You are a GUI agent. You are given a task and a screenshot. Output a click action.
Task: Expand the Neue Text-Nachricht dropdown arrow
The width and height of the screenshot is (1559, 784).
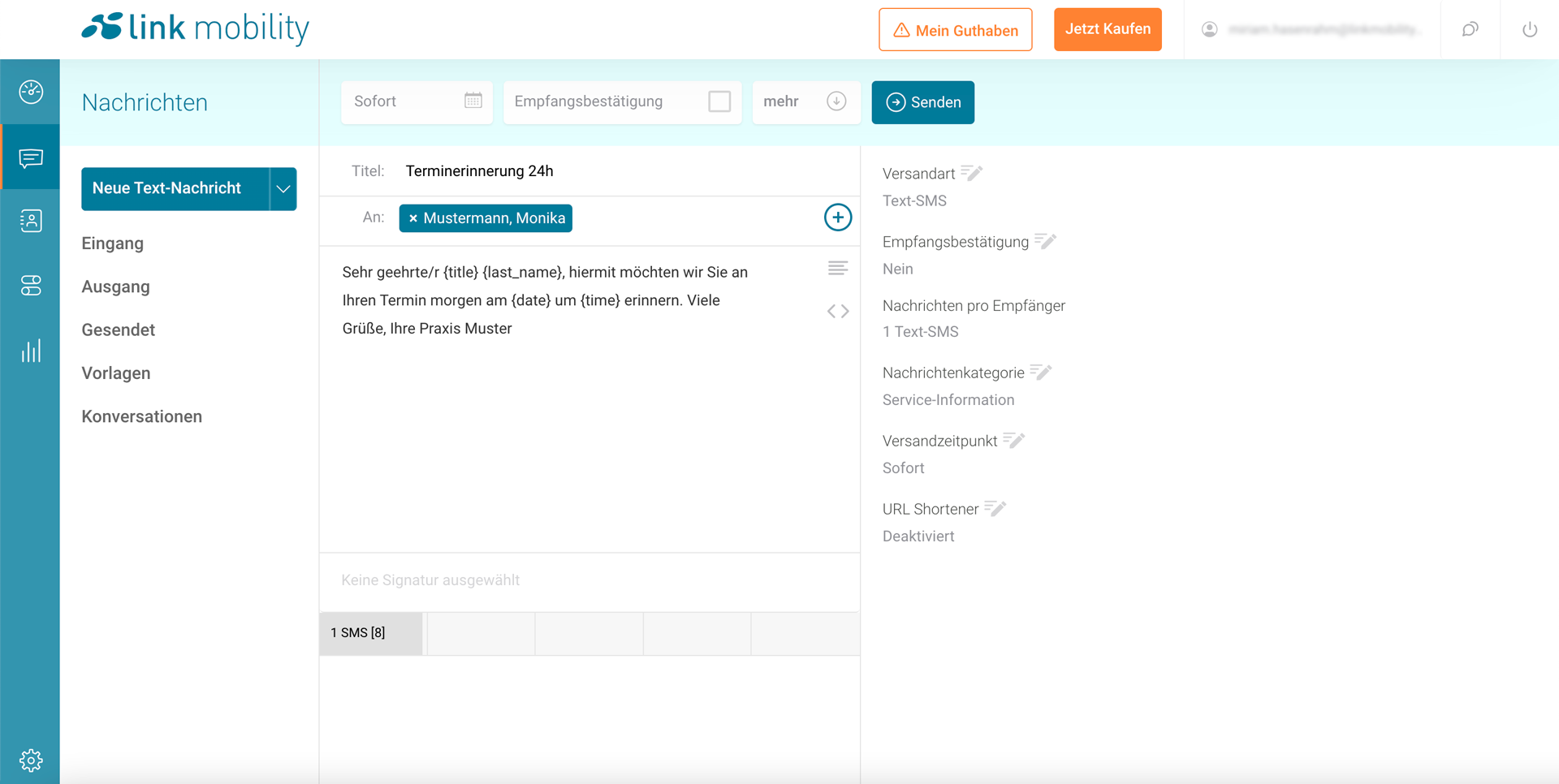click(283, 189)
